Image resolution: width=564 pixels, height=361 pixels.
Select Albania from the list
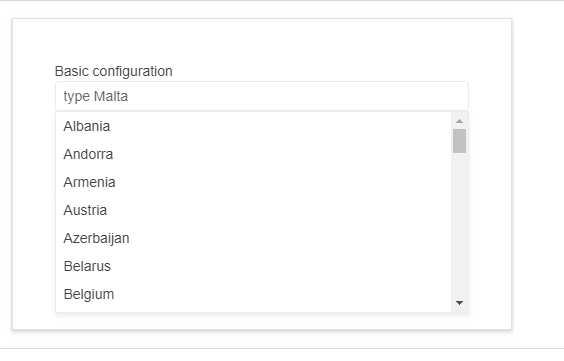87,127
